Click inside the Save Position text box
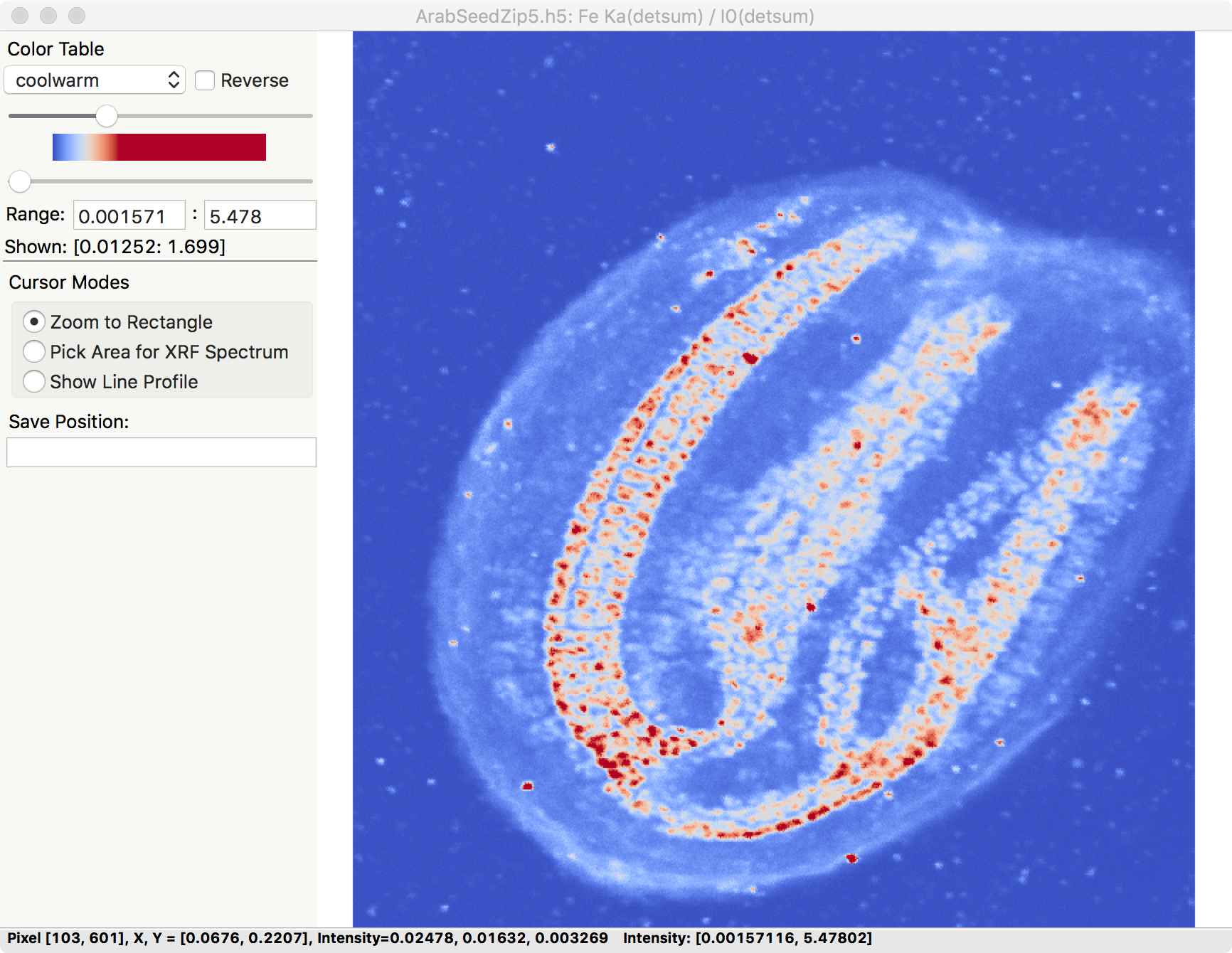This screenshot has width=1232, height=953. click(161, 452)
